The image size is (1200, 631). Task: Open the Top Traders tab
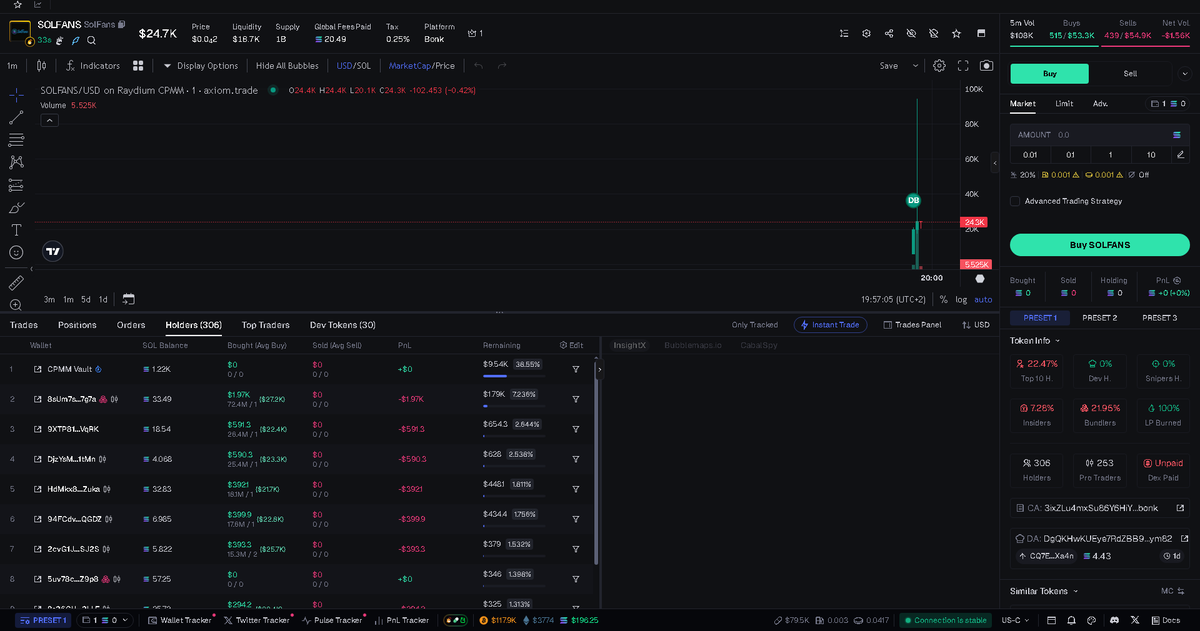pyautogui.click(x=266, y=325)
